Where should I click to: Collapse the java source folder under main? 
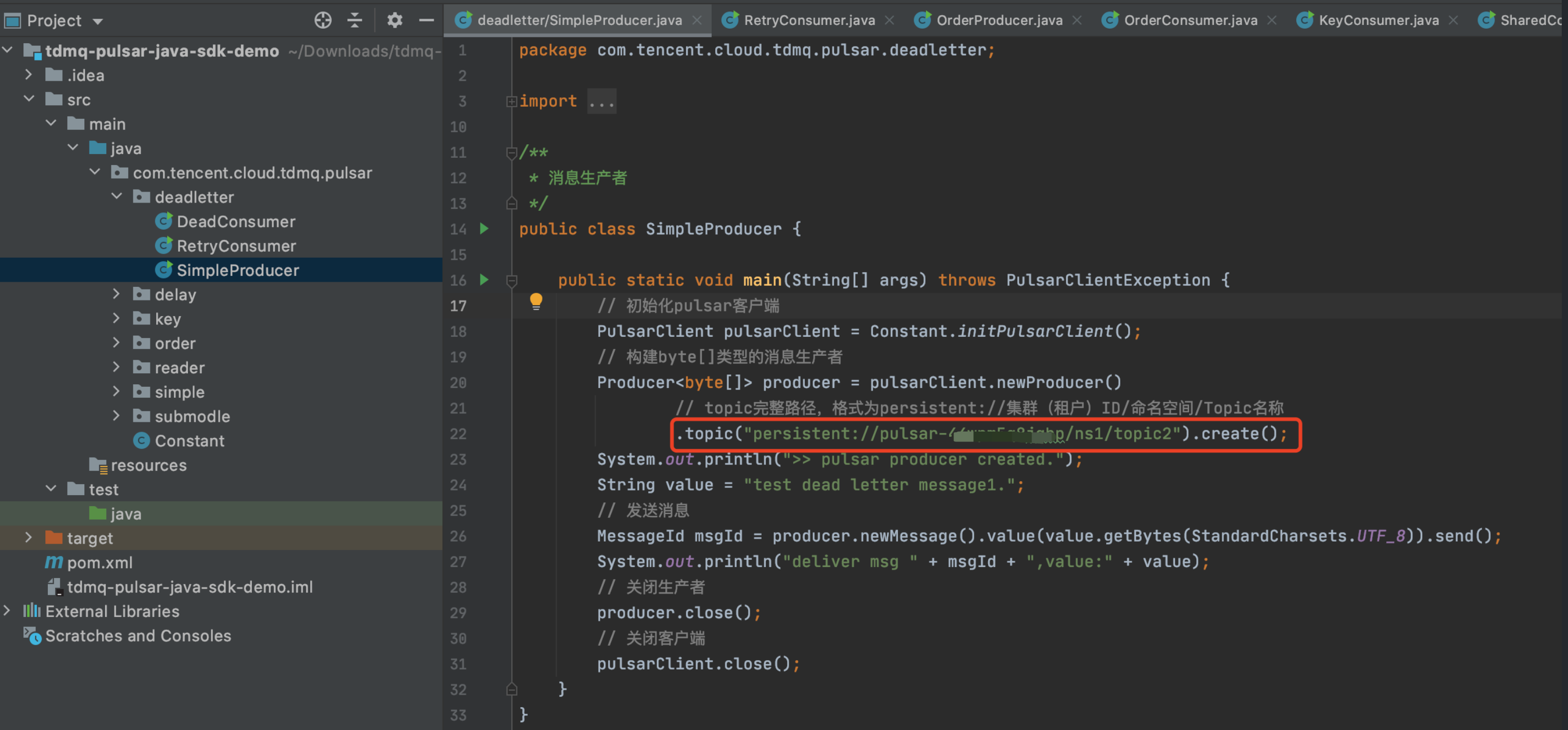pos(73,147)
